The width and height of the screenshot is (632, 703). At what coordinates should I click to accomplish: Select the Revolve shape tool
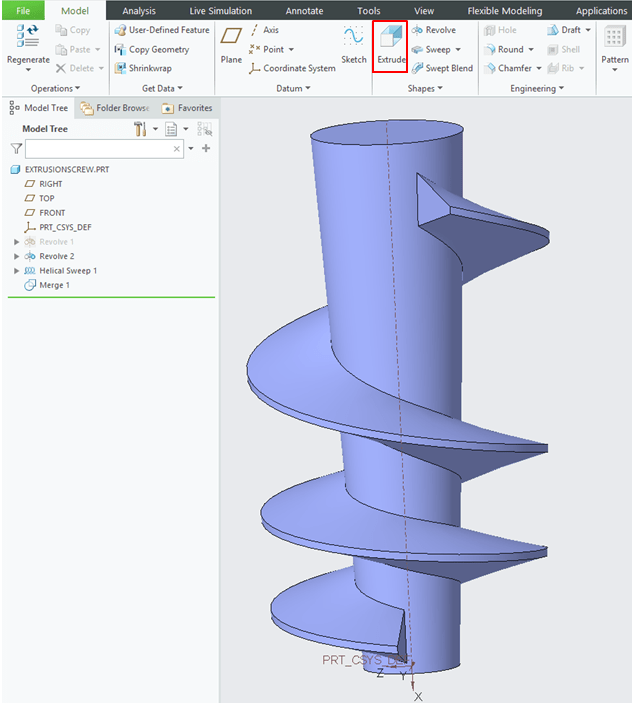[434, 30]
